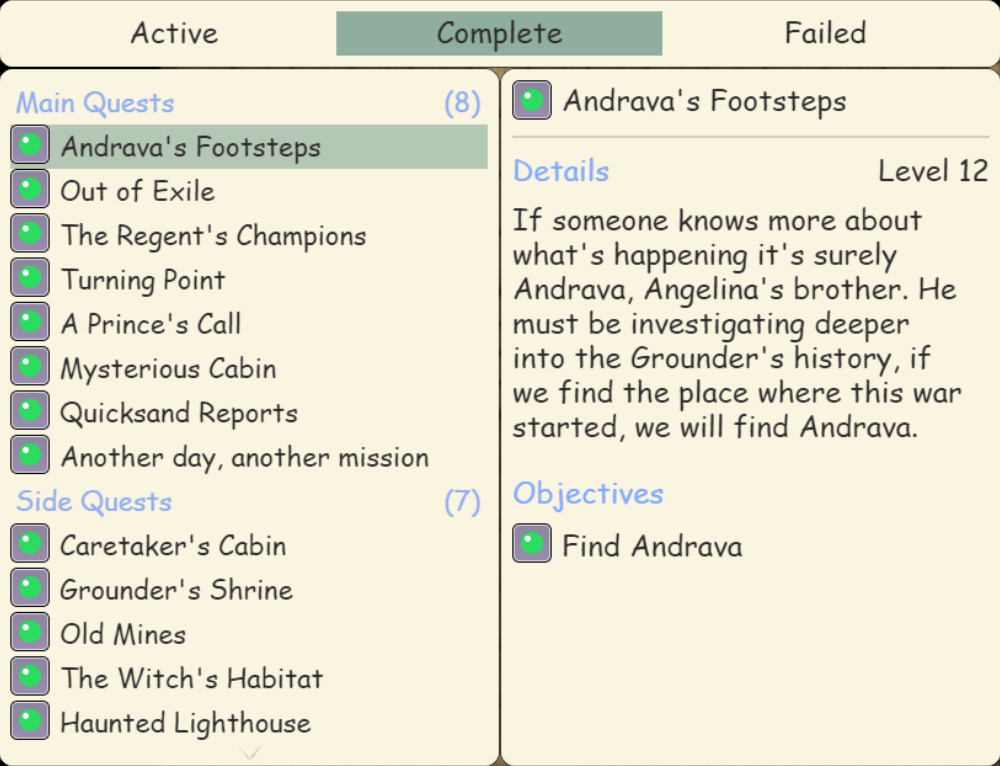Select the quest Quicksand Reports
This screenshot has height=766, width=1000.
tap(179, 411)
